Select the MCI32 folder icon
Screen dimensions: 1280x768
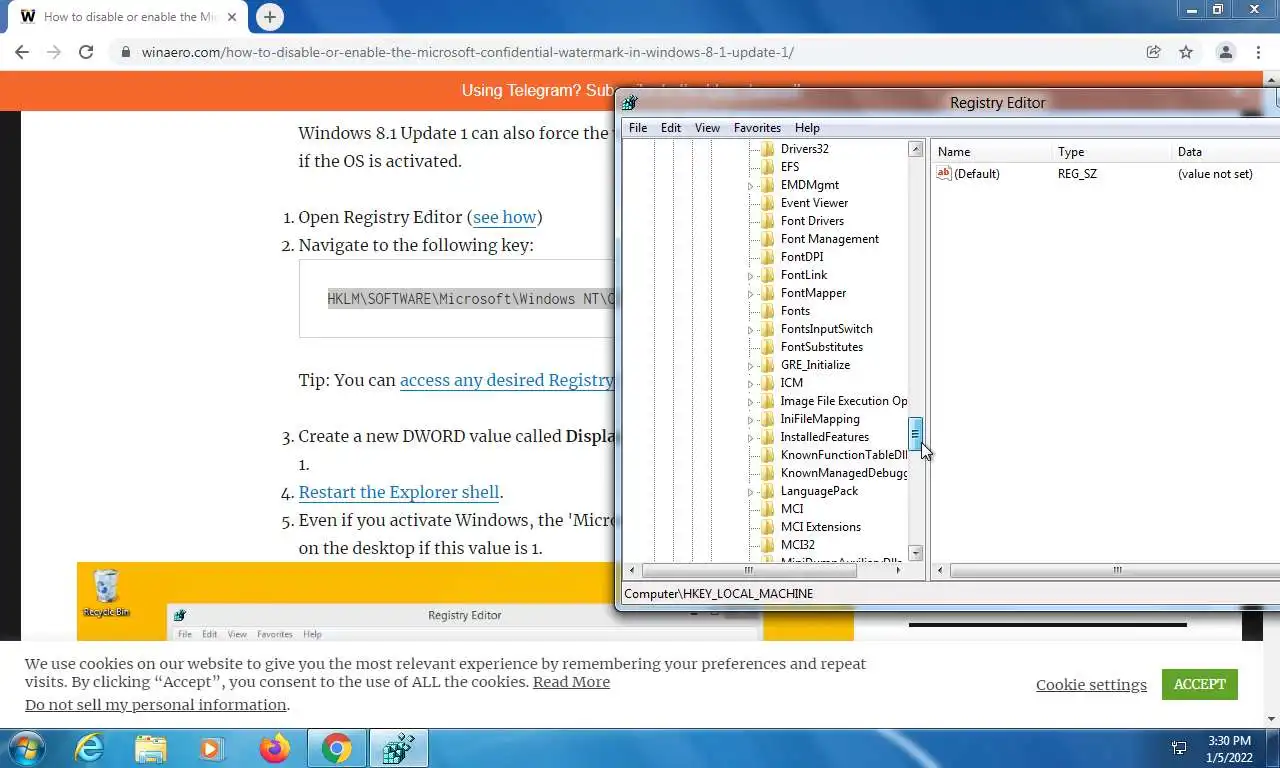click(x=768, y=545)
